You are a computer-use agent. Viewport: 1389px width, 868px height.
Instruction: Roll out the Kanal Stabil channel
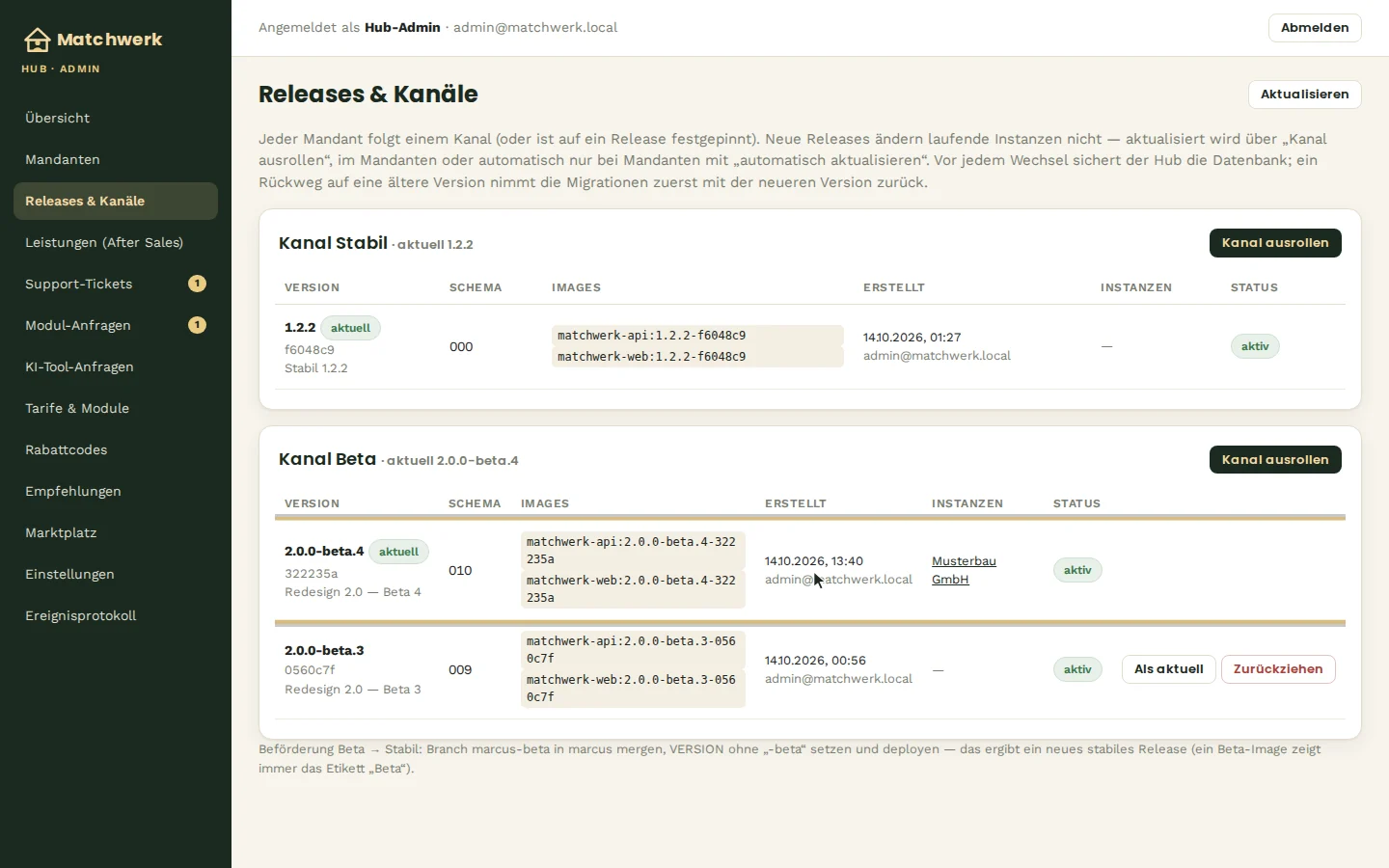[1275, 243]
